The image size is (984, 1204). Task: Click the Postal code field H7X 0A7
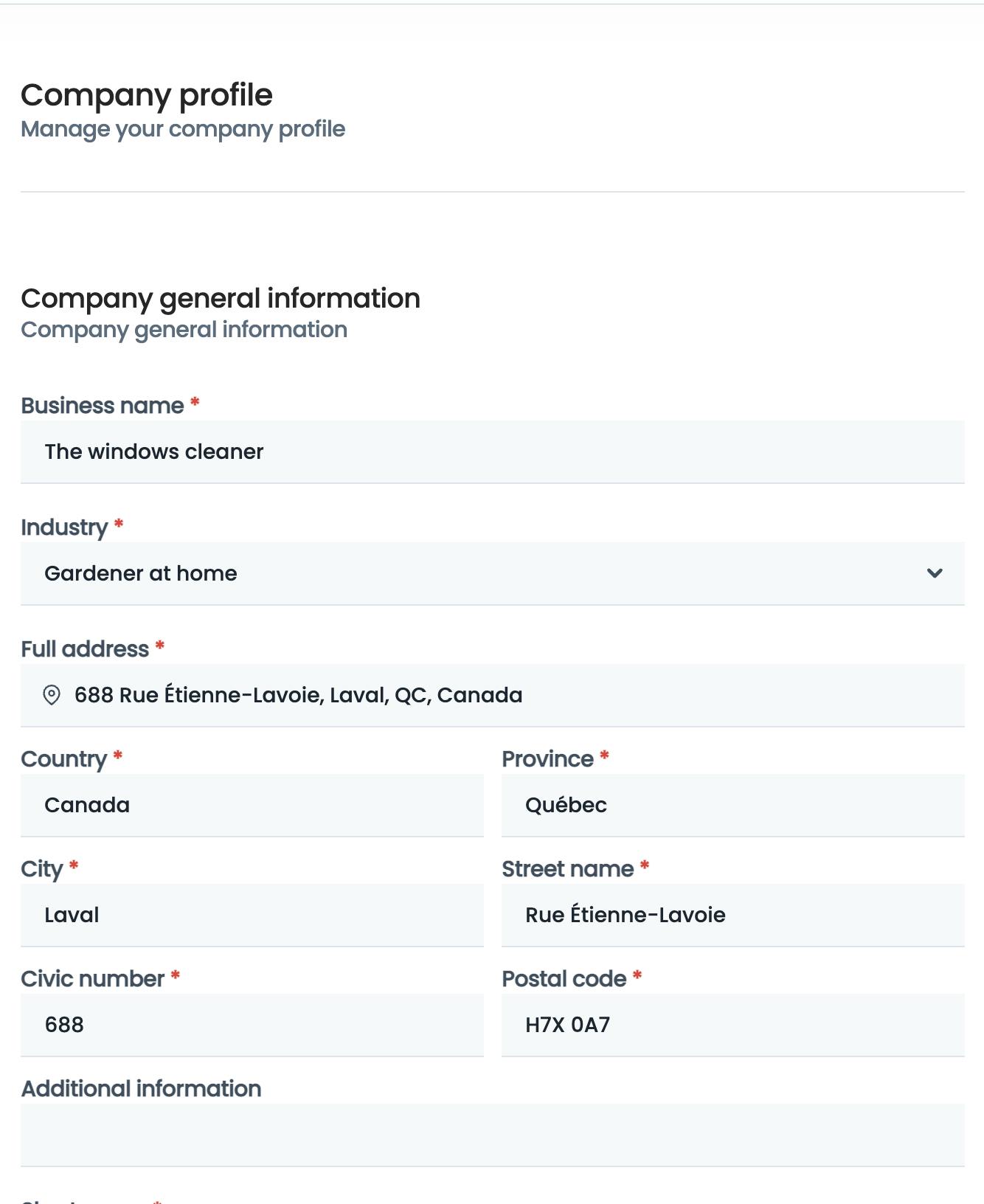coord(733,1025)
